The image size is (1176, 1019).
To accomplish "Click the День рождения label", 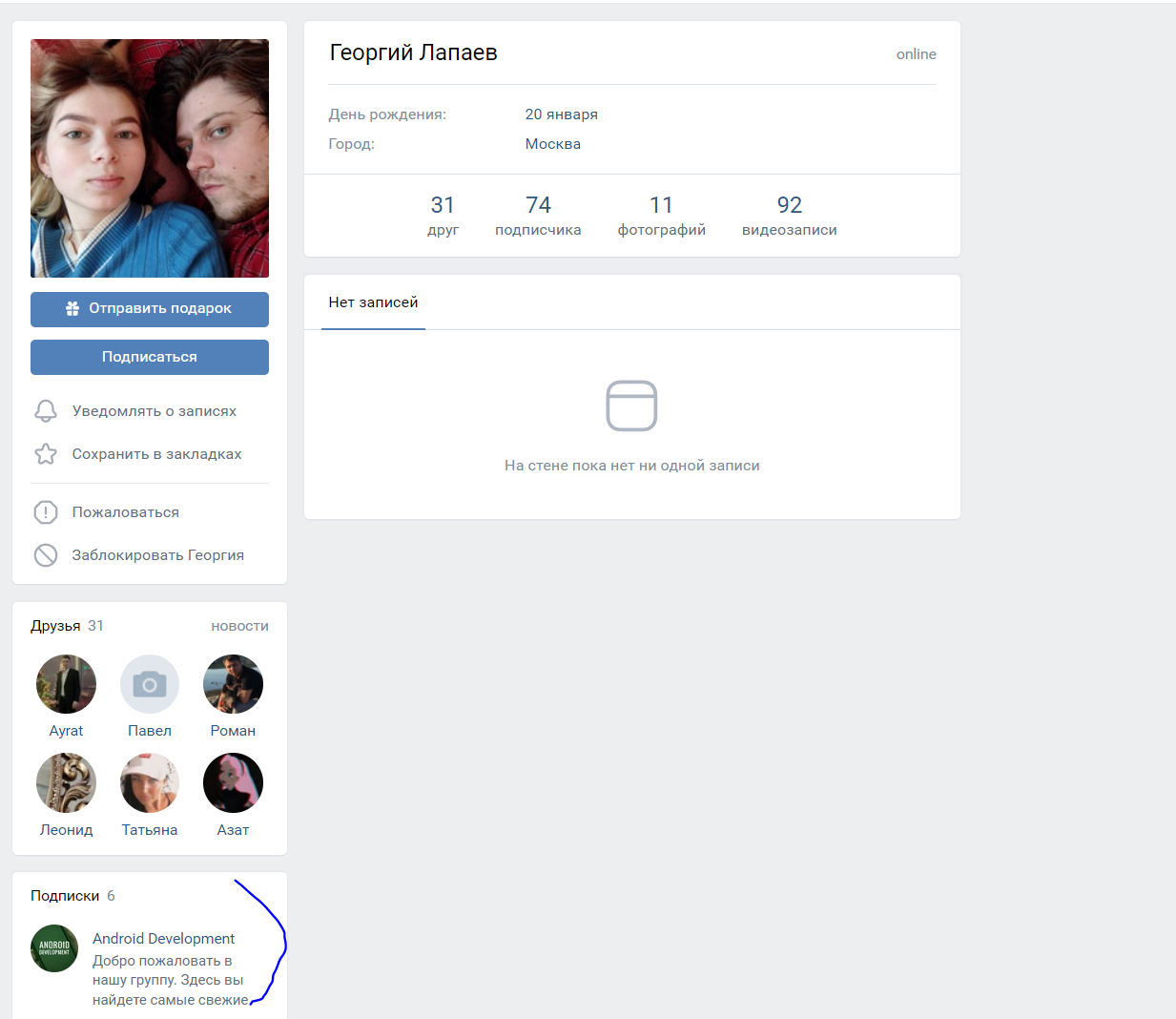I will point(387,114).
